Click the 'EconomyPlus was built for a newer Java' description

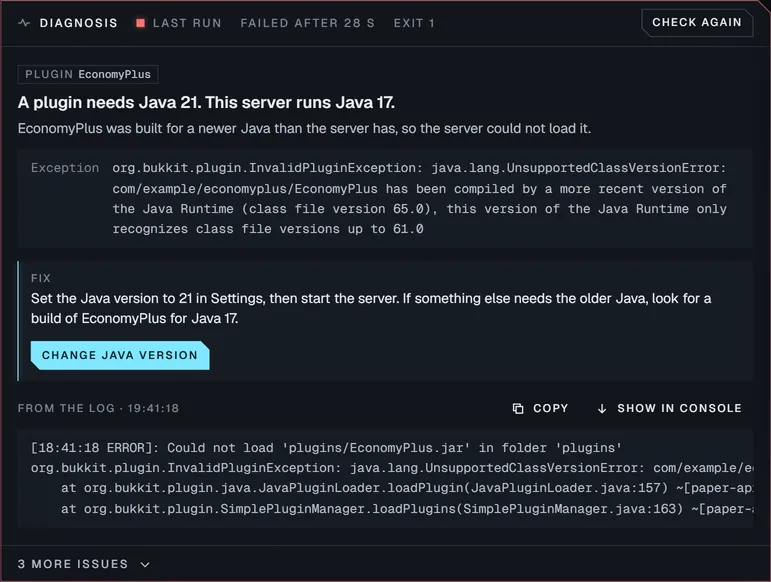coord(304,128)
